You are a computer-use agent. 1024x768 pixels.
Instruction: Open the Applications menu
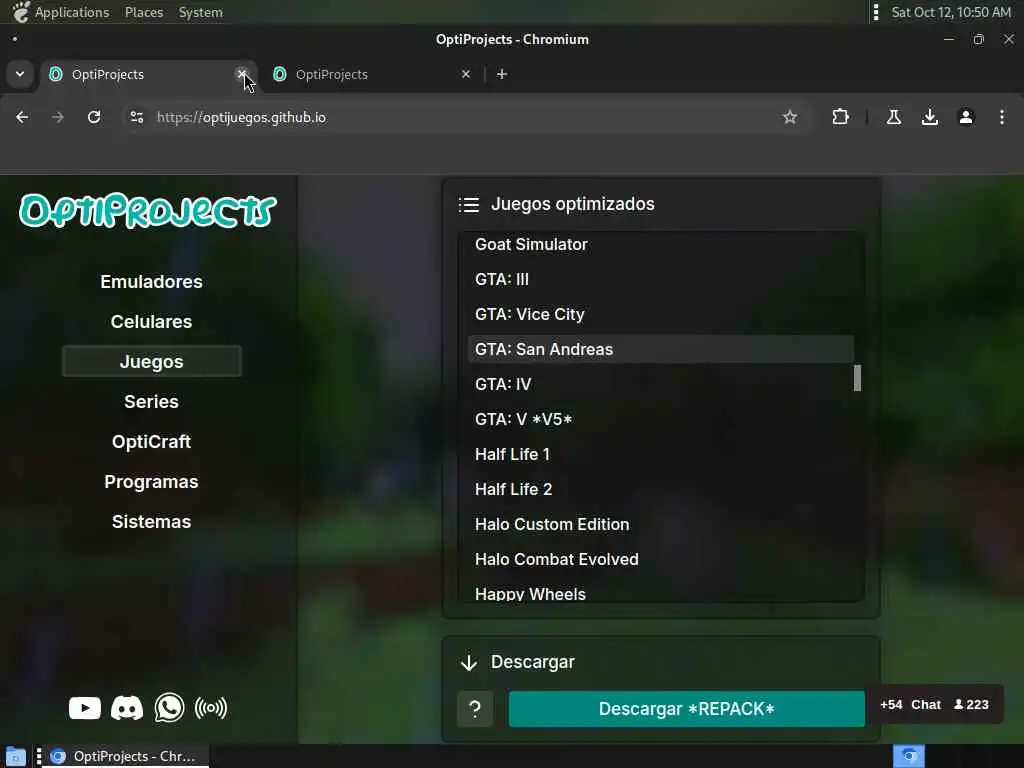coord(72,12)
